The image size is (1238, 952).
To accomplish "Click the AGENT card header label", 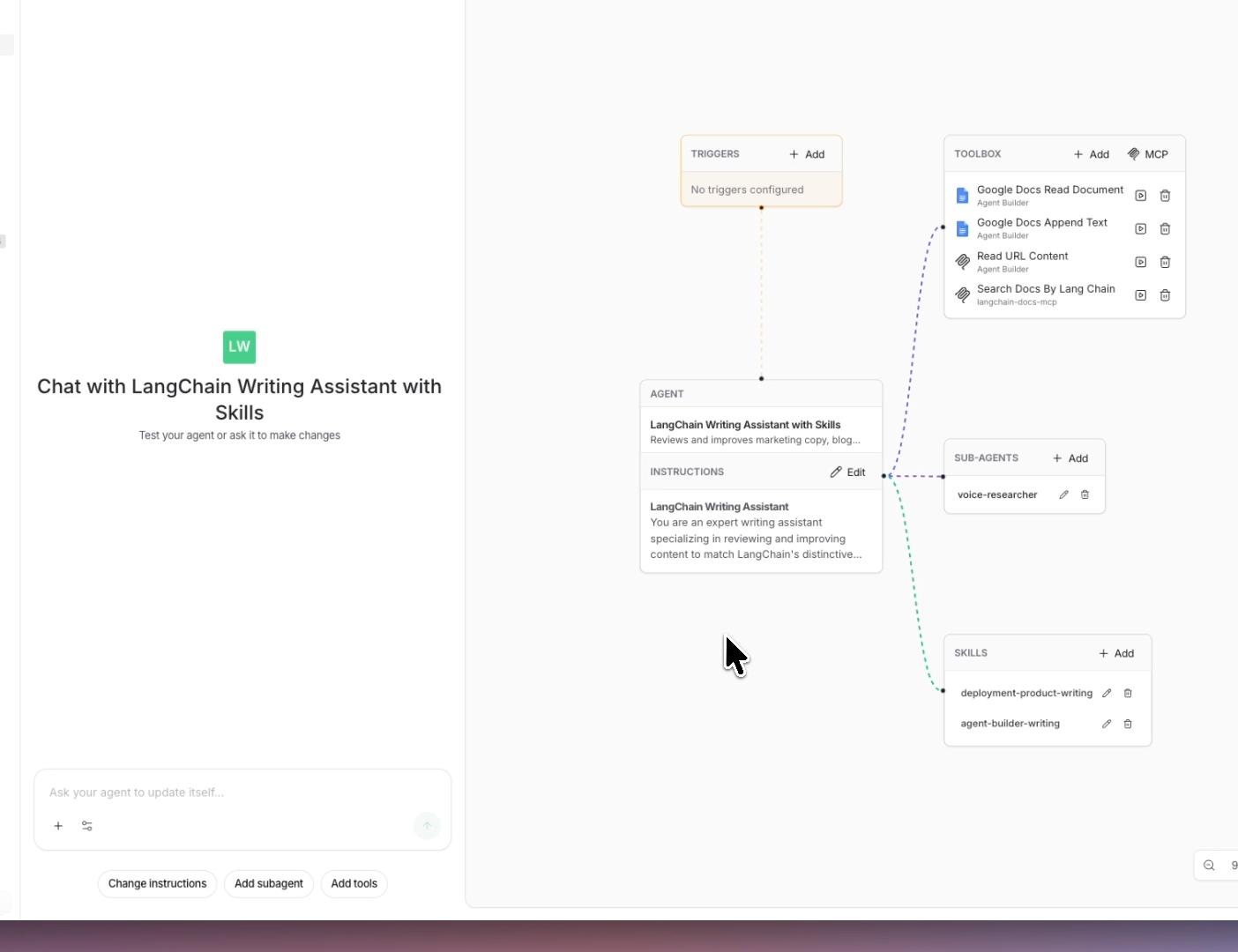I will coord(667,394).
